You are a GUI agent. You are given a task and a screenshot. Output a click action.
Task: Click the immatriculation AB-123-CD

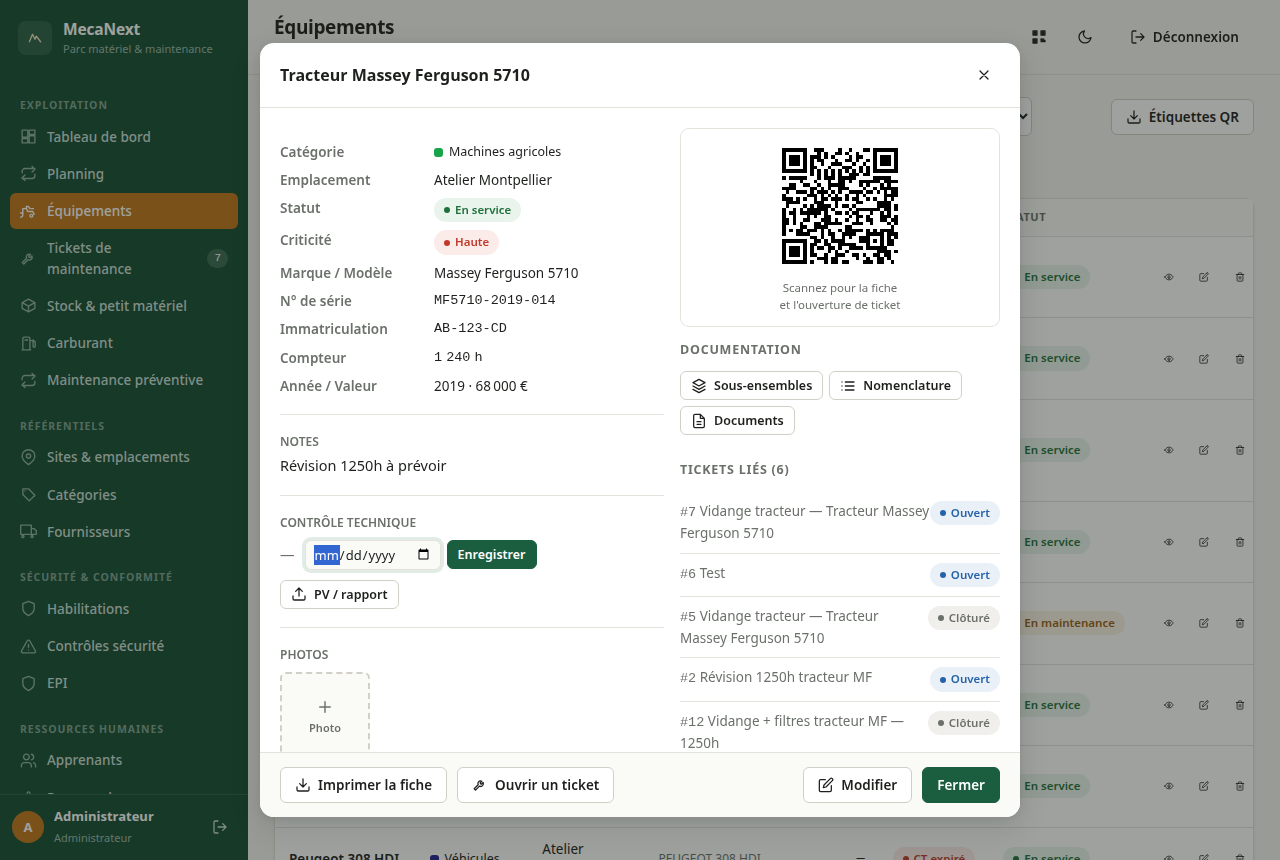coord(470,328)
